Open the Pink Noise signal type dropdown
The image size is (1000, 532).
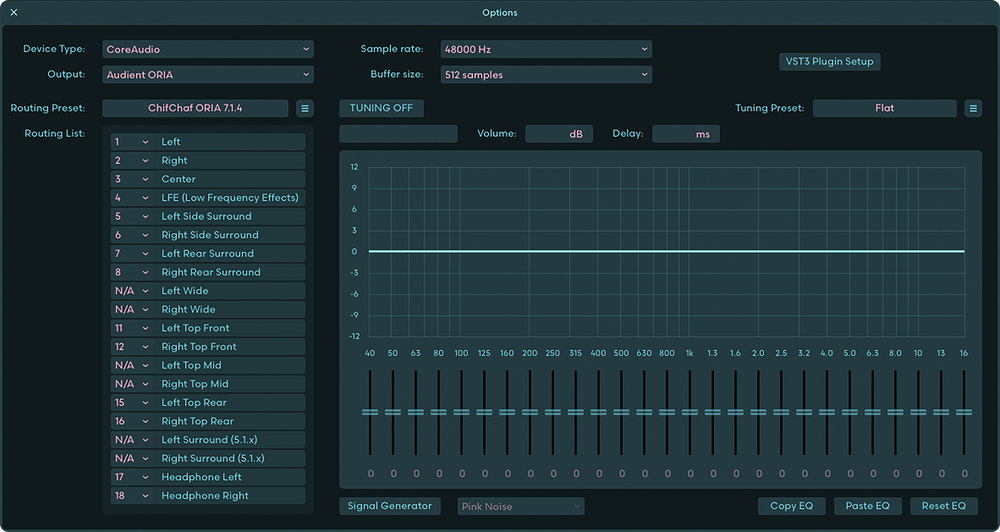[x=521, y=506]
